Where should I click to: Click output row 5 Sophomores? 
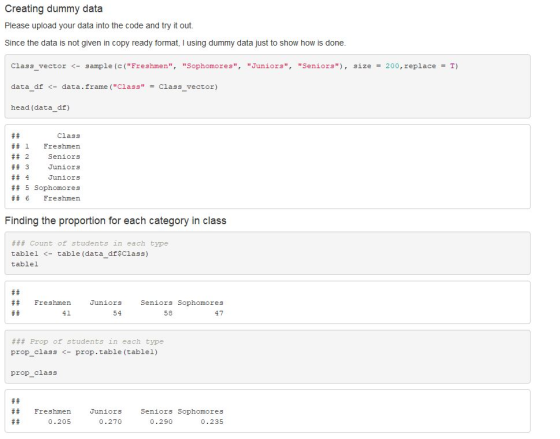click(x=46, y=188)
